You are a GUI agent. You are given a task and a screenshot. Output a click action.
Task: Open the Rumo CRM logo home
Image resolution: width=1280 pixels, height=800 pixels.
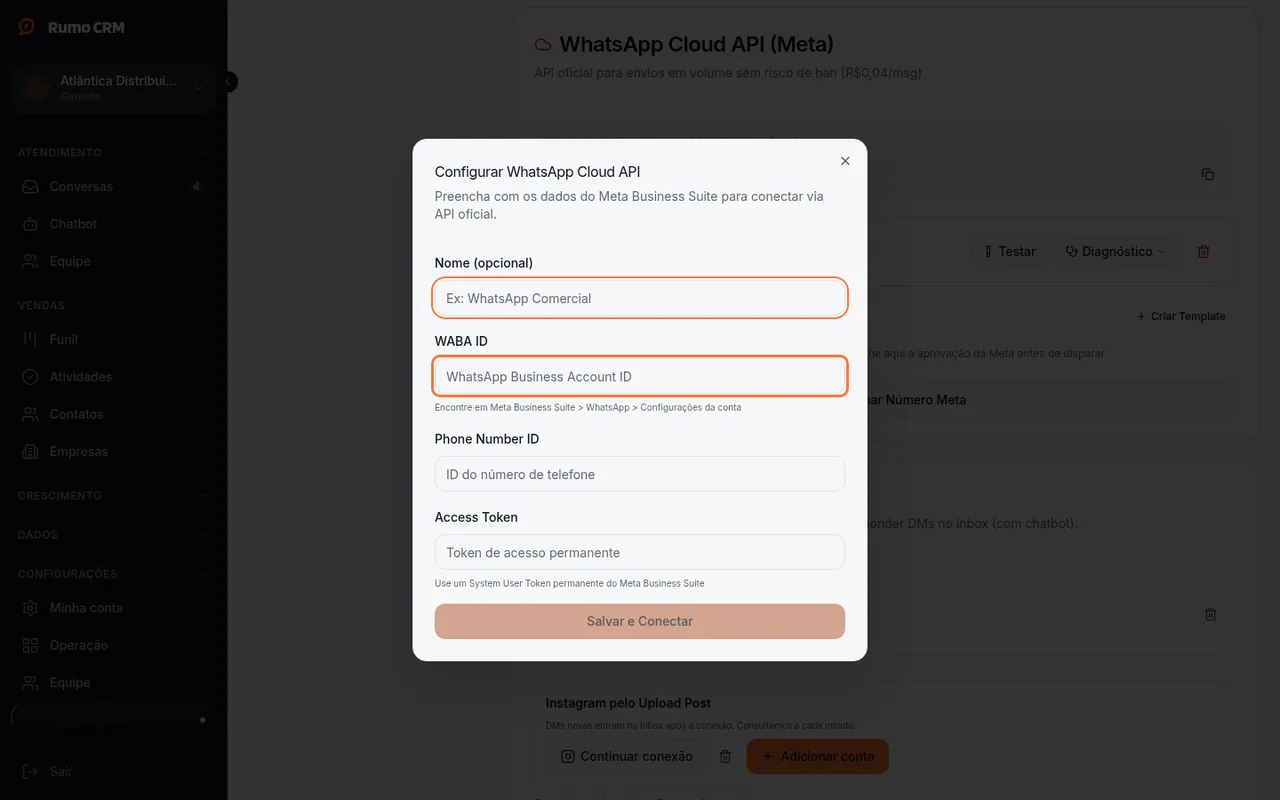coord(71,27)
